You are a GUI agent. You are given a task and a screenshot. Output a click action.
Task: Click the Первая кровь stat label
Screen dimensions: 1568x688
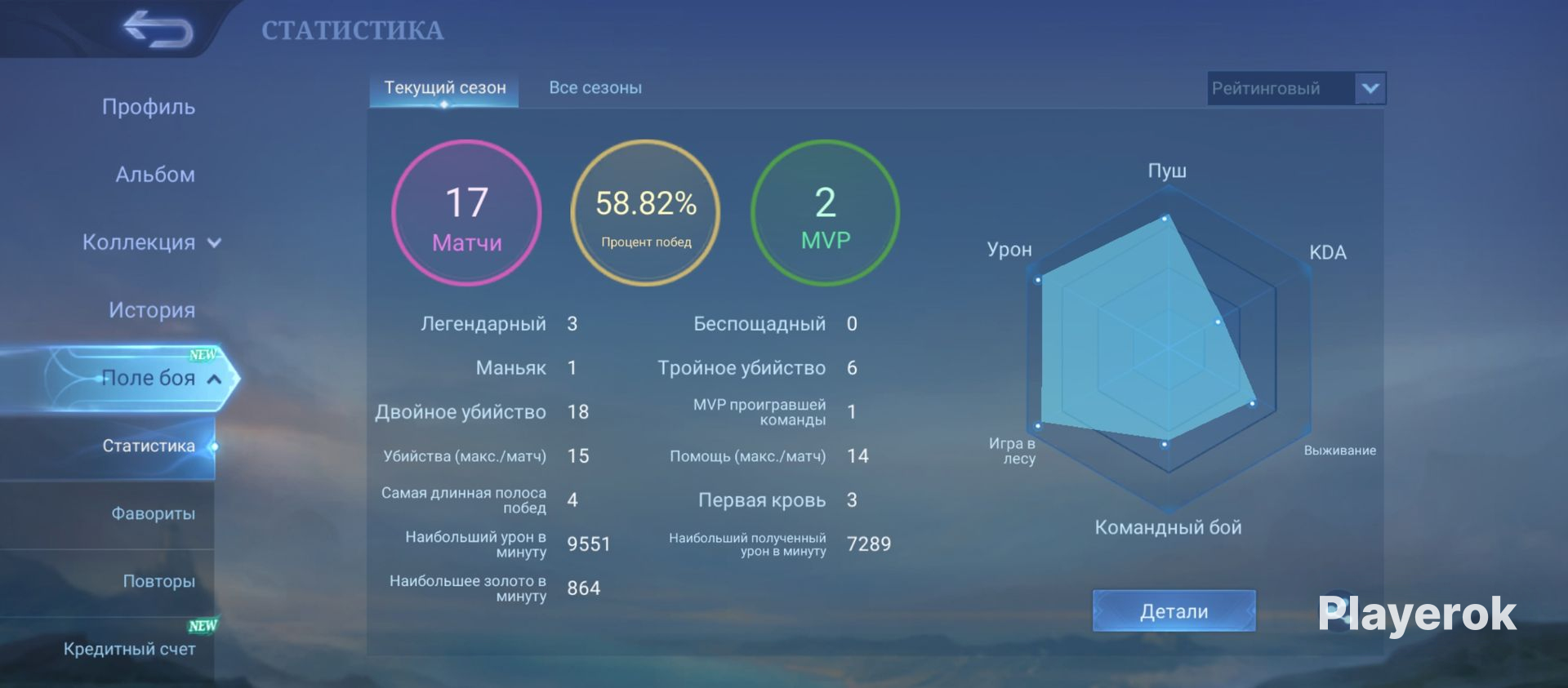[762, 500]
